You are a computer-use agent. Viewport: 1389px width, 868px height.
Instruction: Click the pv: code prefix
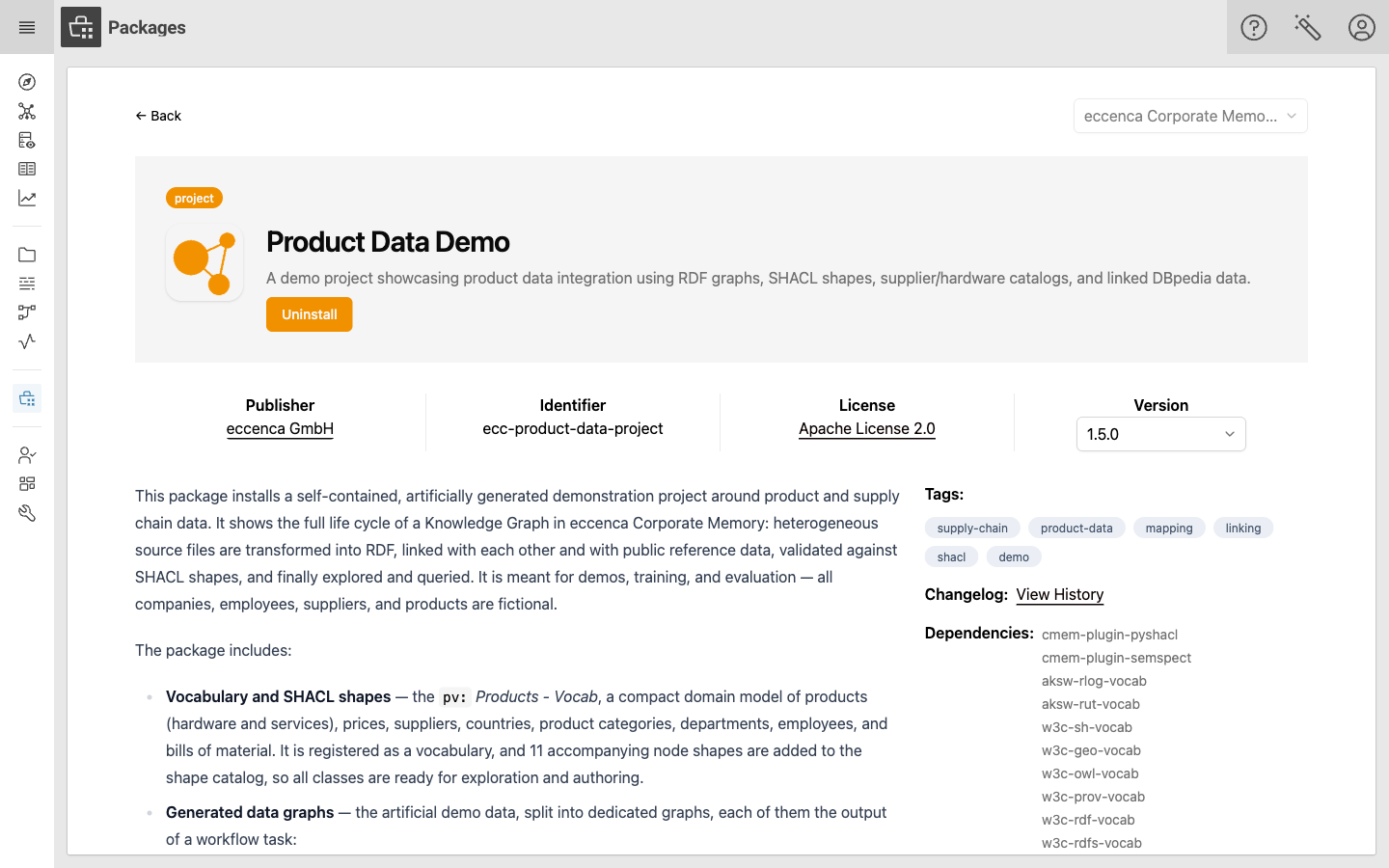(454, 697)
